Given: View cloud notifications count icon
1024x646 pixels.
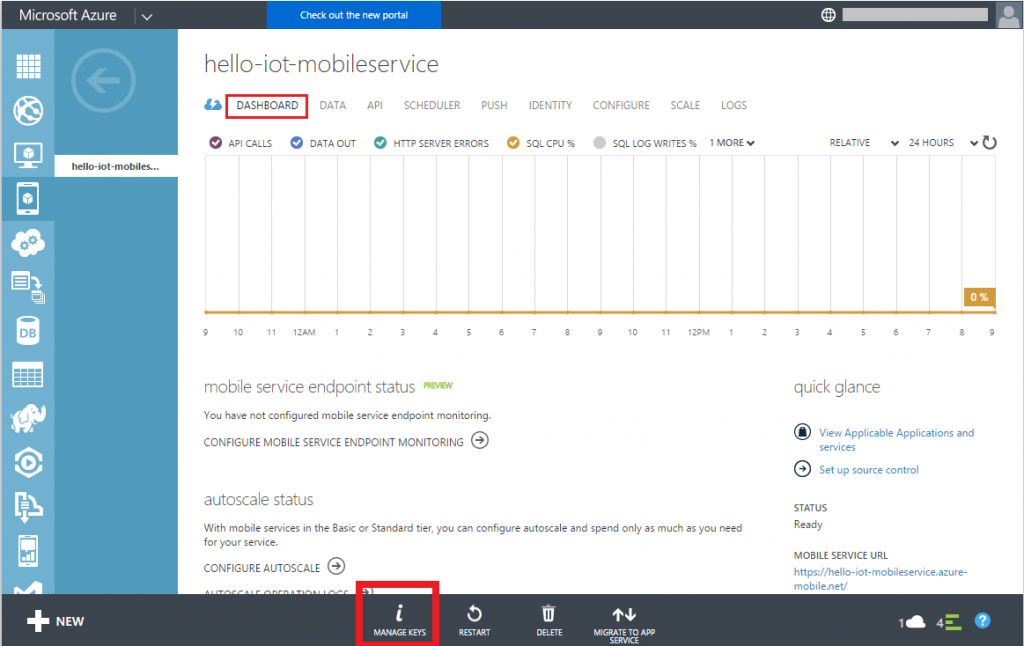Looking at the screenshot, I should point(912,622).
